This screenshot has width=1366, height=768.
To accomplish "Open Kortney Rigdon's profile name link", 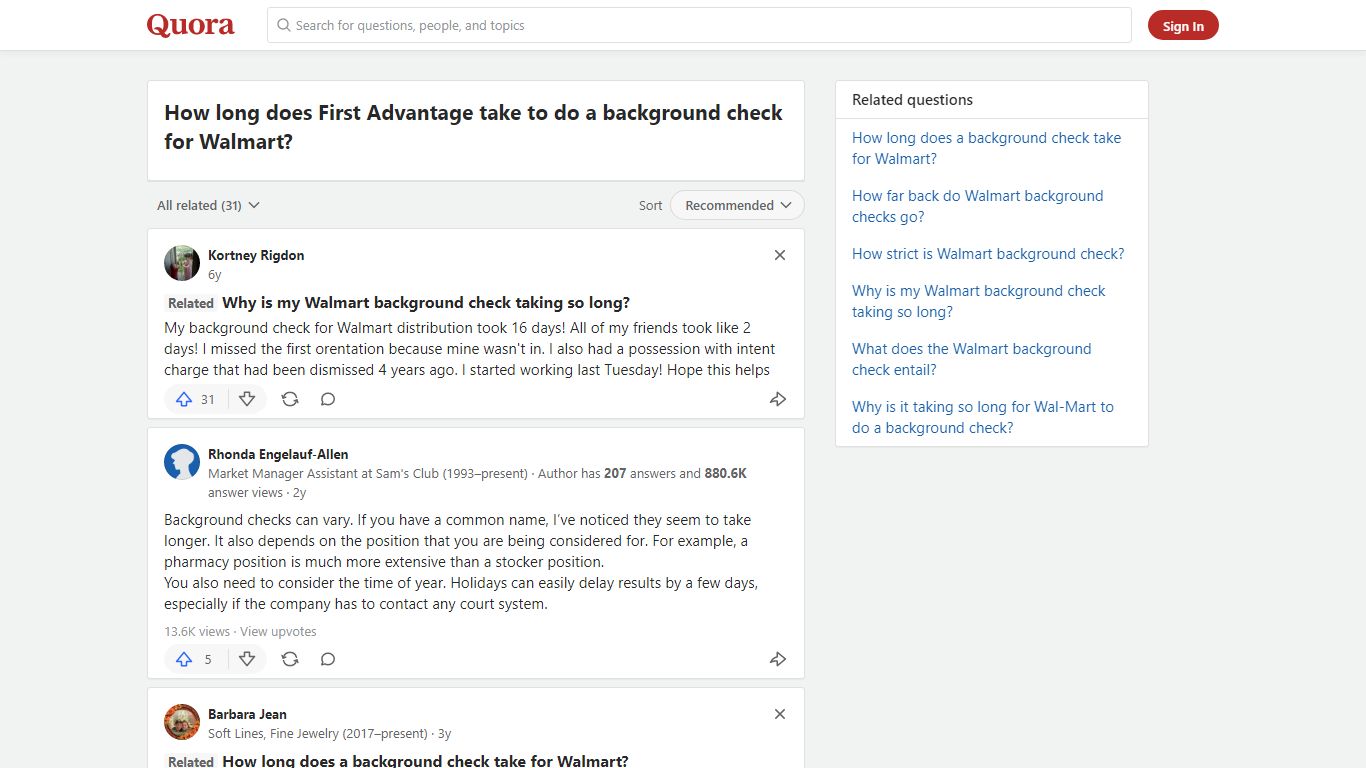I will pyautogui.click(x=256, y=255).
